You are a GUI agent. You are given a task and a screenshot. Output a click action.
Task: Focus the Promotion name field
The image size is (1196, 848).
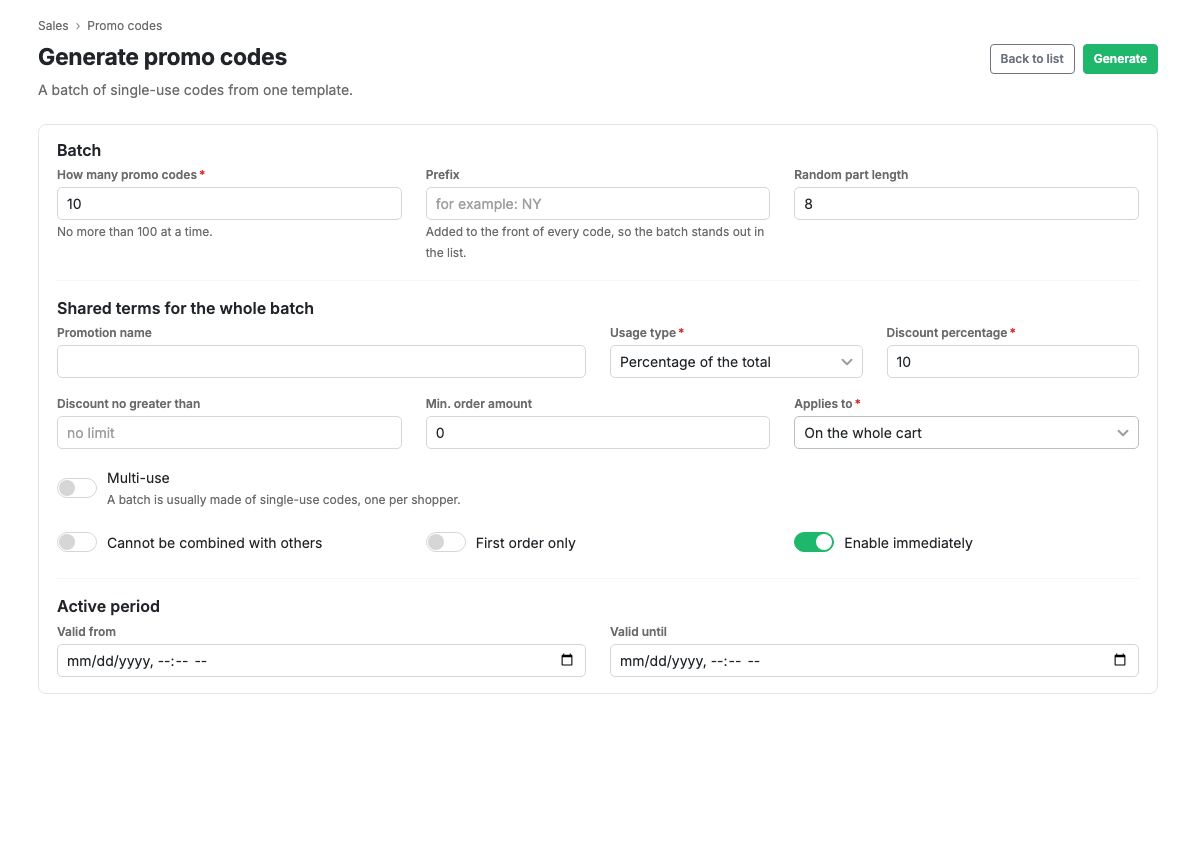pos(321,361)
